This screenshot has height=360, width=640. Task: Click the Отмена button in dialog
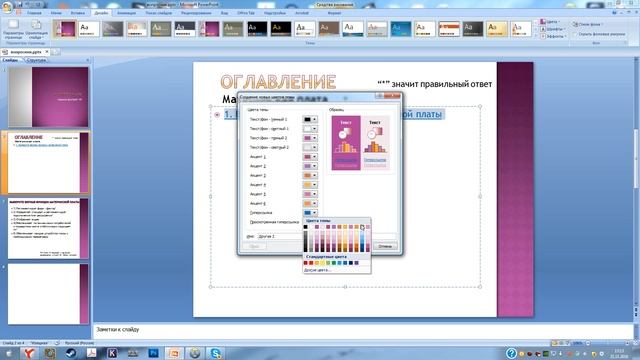[385, 246]
